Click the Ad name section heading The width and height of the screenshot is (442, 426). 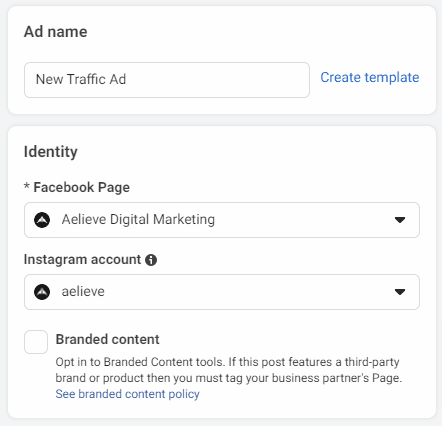click(x=56, y=32)
